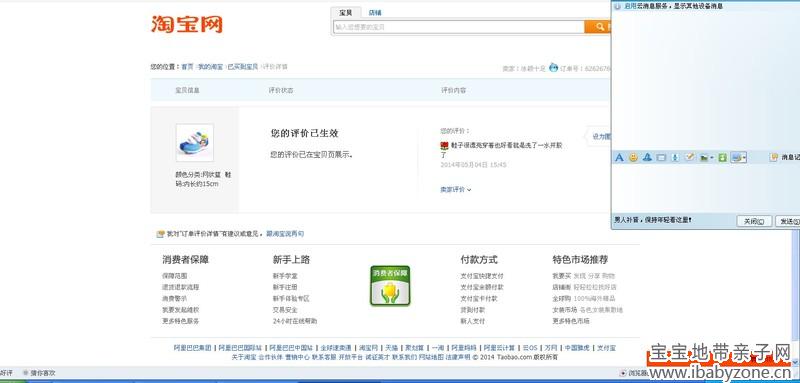
Task: Open dropdown arrow next to send-image icon
Action: (712, 158)
